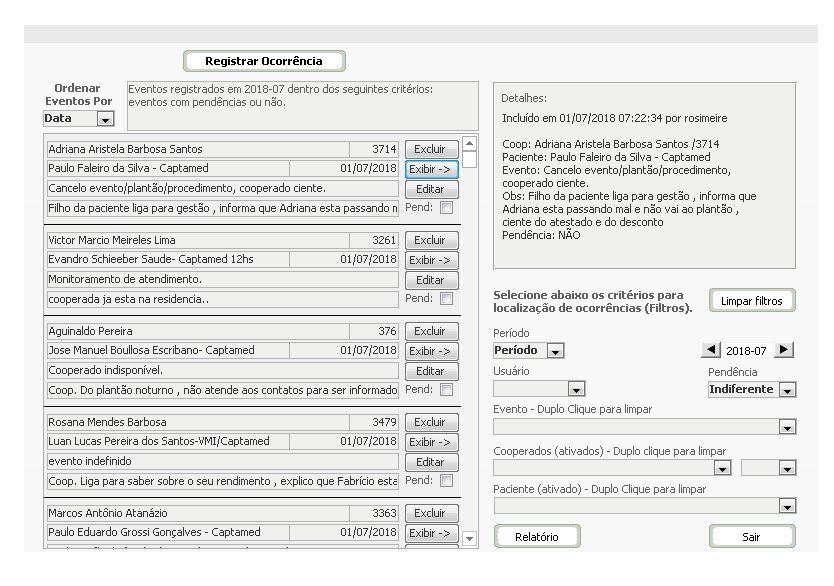The image size is (834, 586).
Task: Edit the Monitoramento de atendimento entry
Action: (x=431, y=280)
